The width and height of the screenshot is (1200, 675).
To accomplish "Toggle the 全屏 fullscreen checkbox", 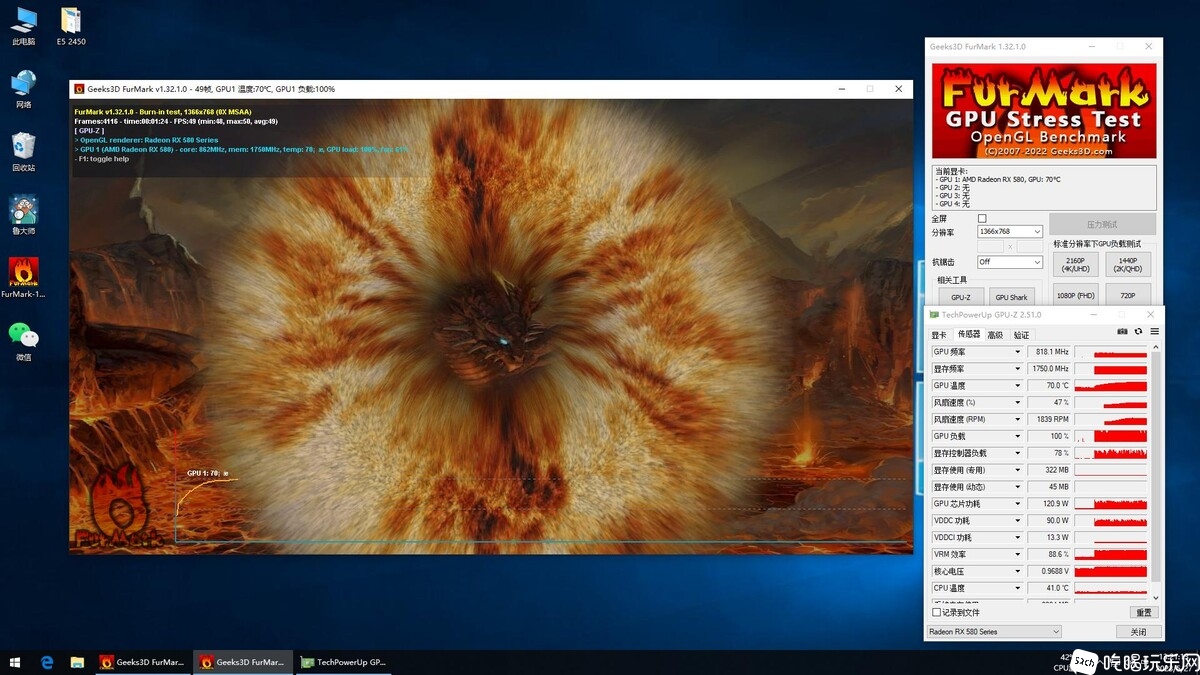I will [982, 218].
